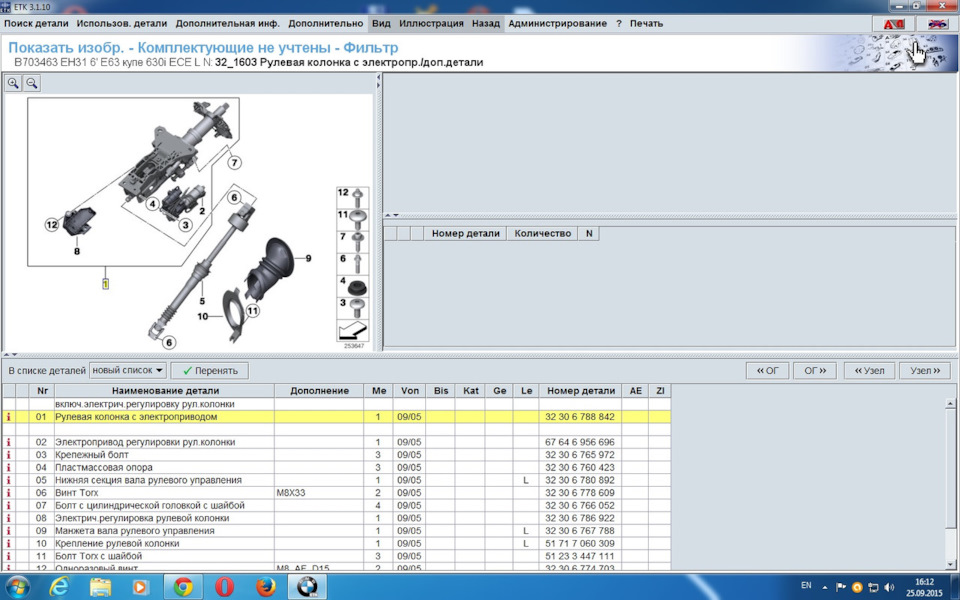This screenshot has height=600, width=960.
Task: Switch to the BMW ETK taskbar app
Action: pyautogui.click(x=309, y=587)
